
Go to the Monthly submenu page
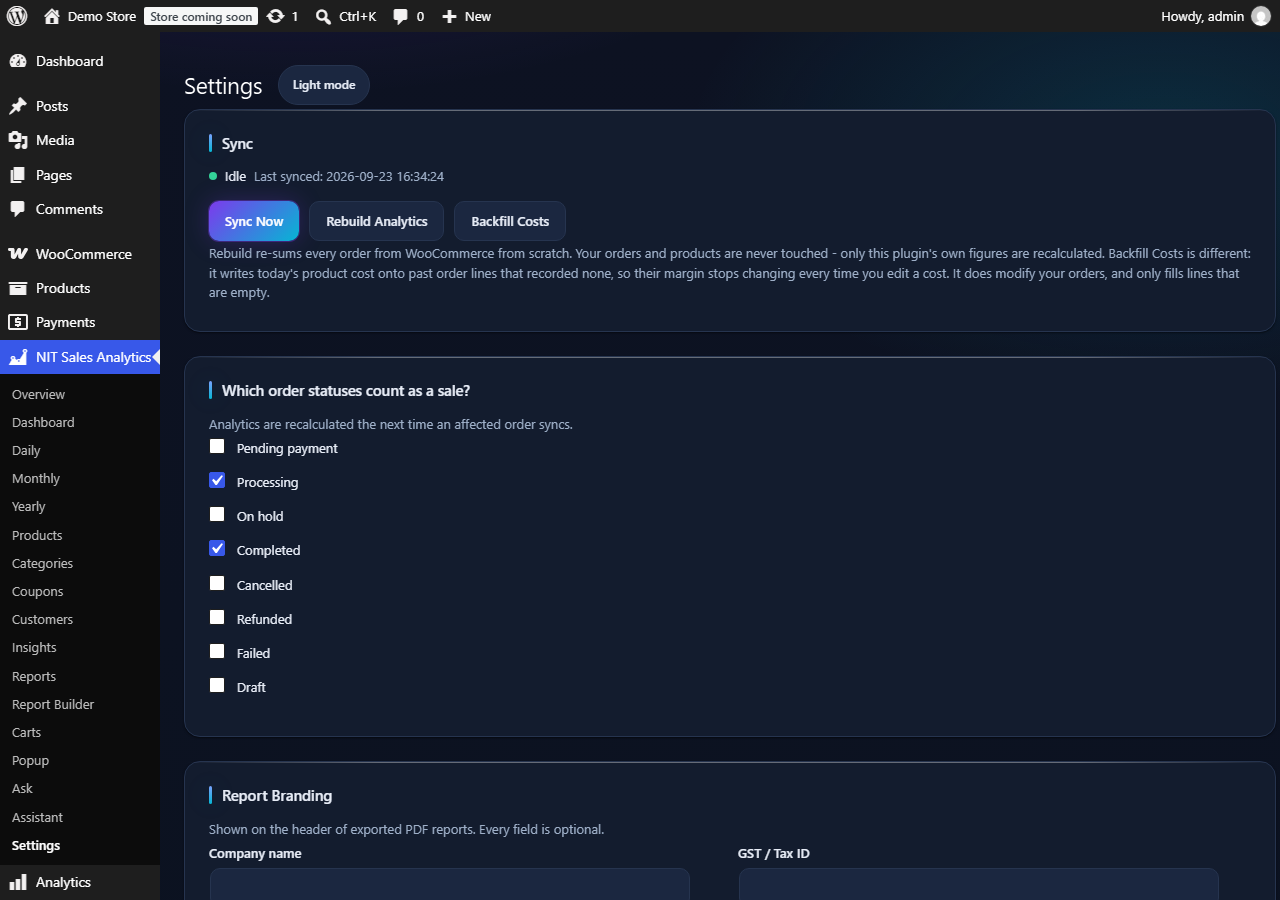click(x=36, y=478)
